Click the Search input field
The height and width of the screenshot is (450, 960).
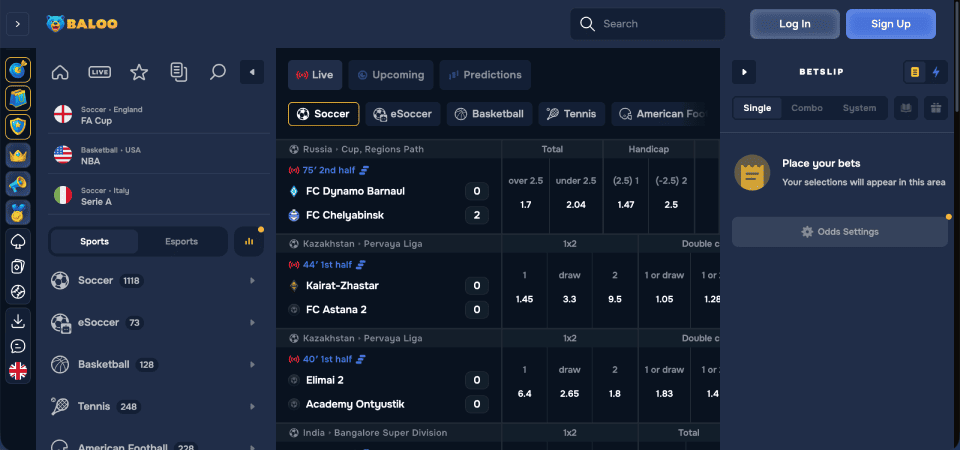click(x=648, y=24)
